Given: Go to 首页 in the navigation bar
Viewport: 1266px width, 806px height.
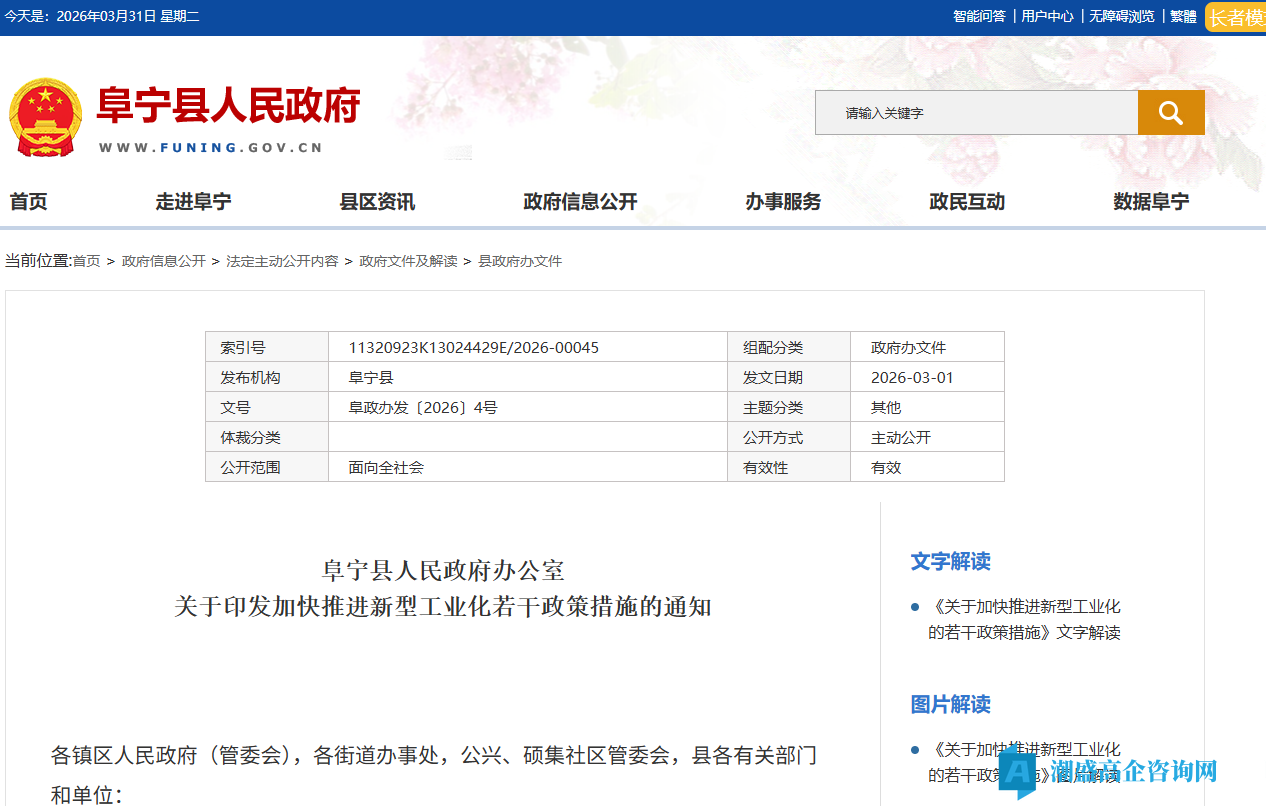Looking at the screenshot, I should [x=28, y=201].
